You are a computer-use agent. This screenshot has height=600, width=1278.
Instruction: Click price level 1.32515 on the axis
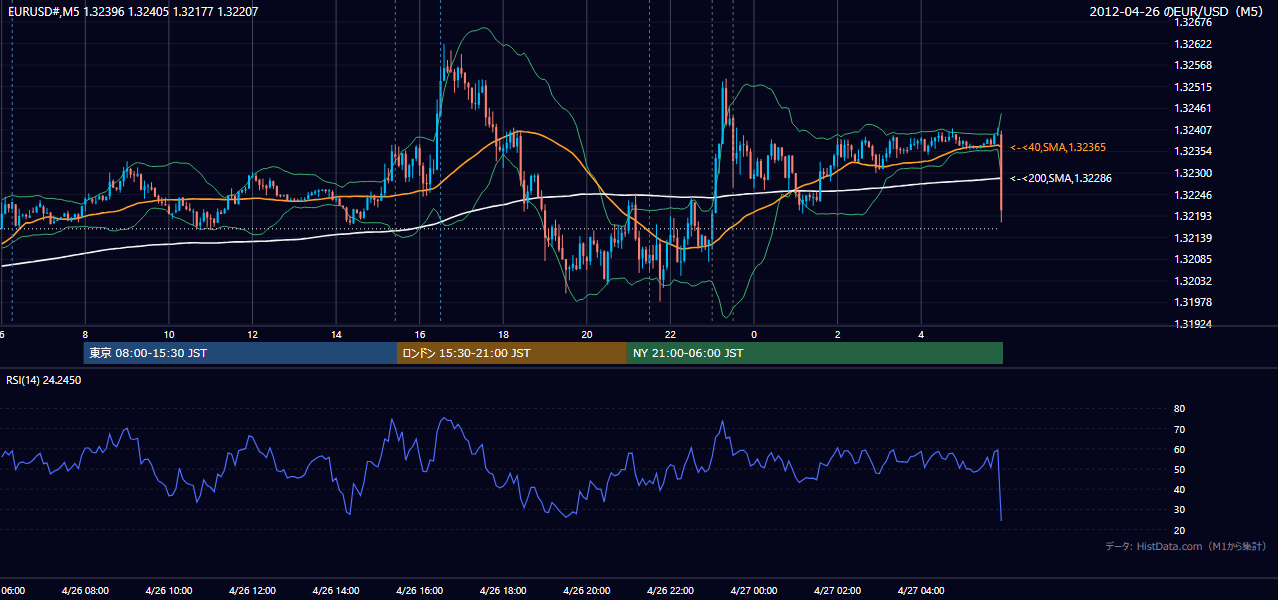pyautogui.click(x=1194, y=87)
